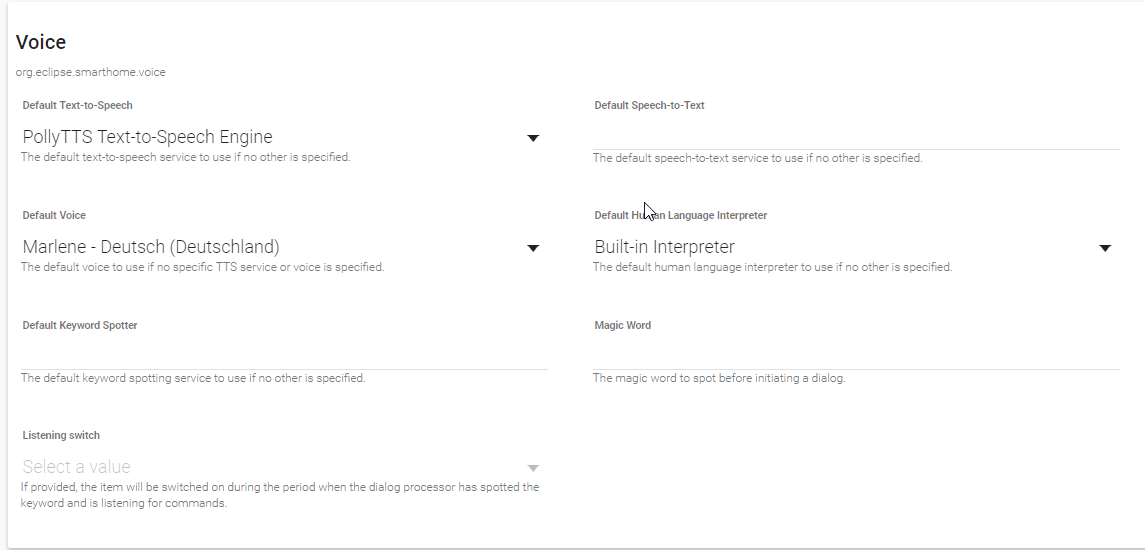The height and width of the screenshot is (550, 1145).
Task: Click the org.eclipse.smarthome.voice identifier text
Action: [91, 72]
